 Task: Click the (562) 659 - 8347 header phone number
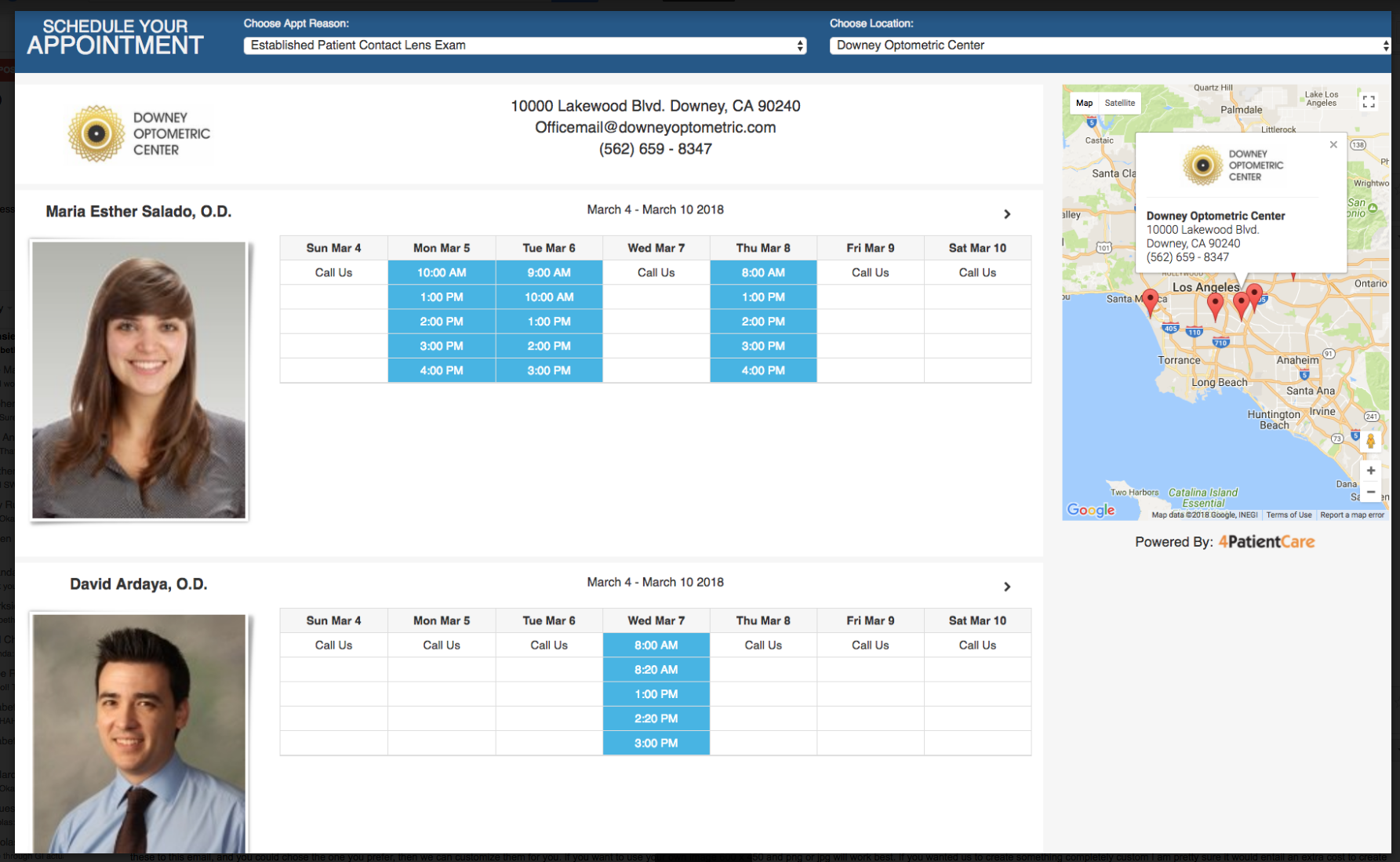pyautogui.click(x=656, y=149)
